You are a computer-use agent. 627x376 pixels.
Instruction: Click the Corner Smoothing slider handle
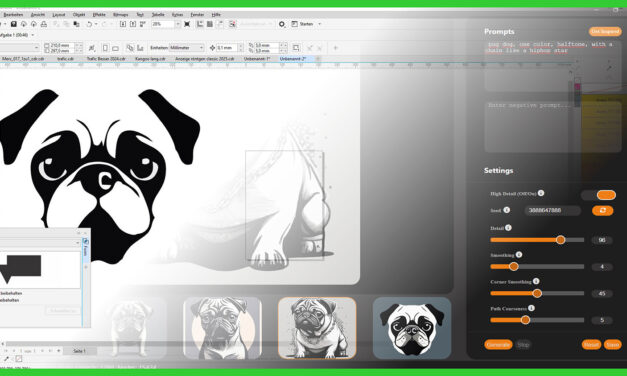[537, 293]
